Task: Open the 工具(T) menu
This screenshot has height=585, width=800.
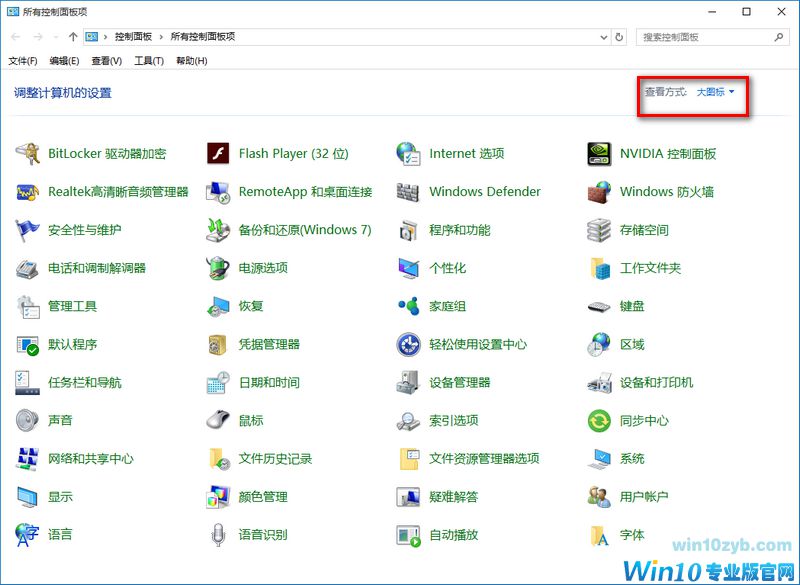Action: point(148,60)
